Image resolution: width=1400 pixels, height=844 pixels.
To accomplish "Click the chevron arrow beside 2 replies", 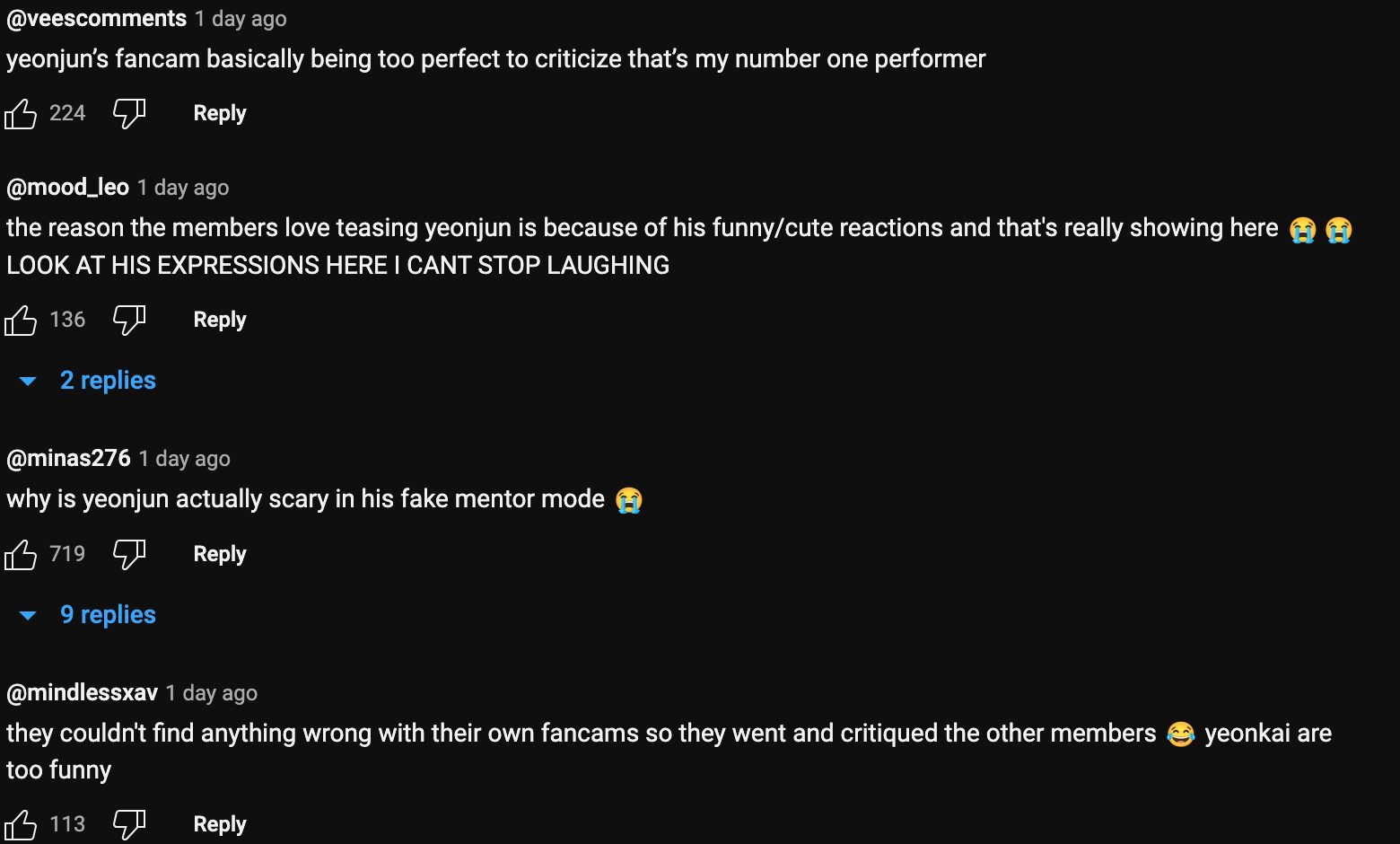I will [x=27, y=381].
